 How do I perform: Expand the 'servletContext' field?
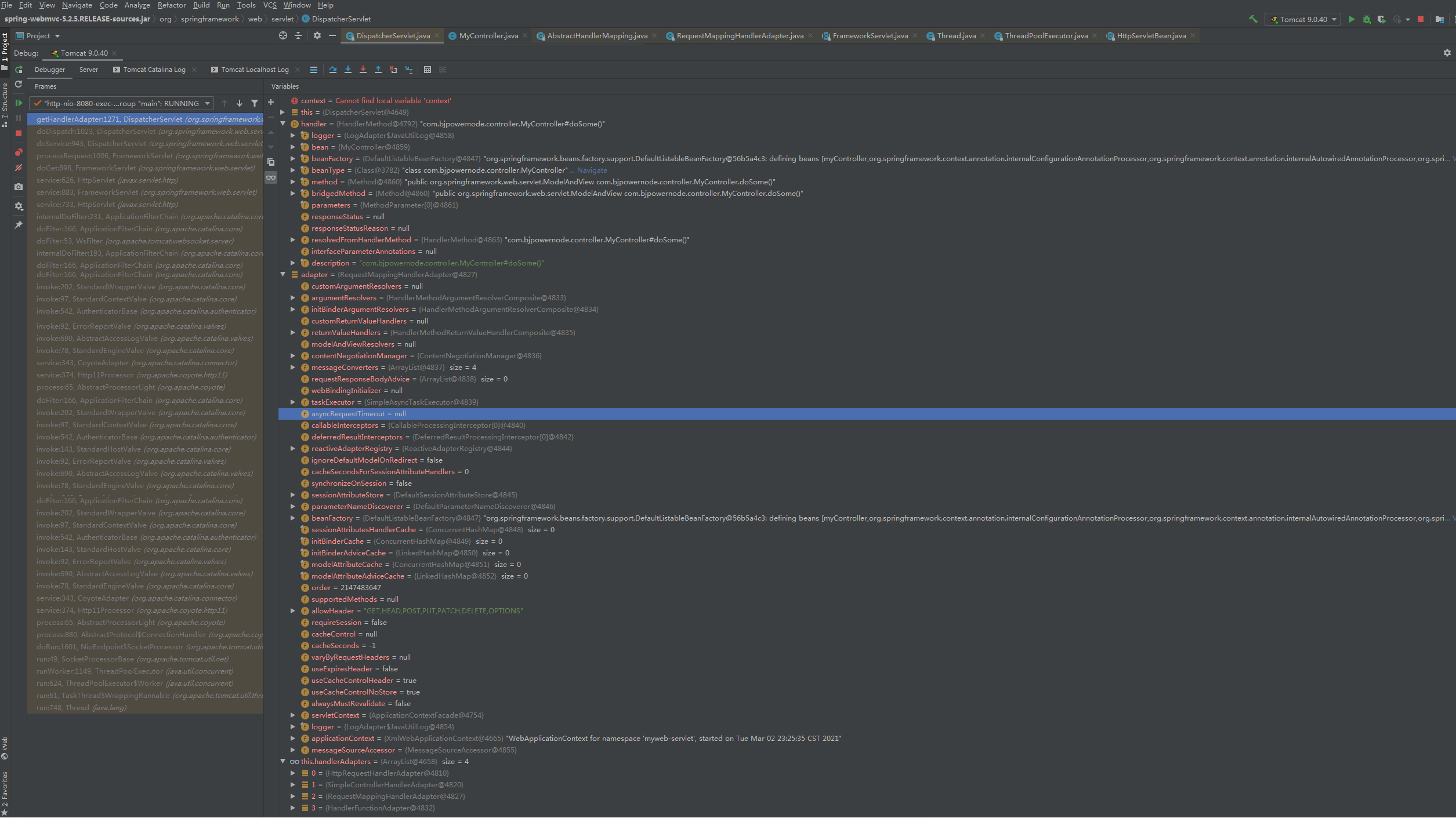293,715
